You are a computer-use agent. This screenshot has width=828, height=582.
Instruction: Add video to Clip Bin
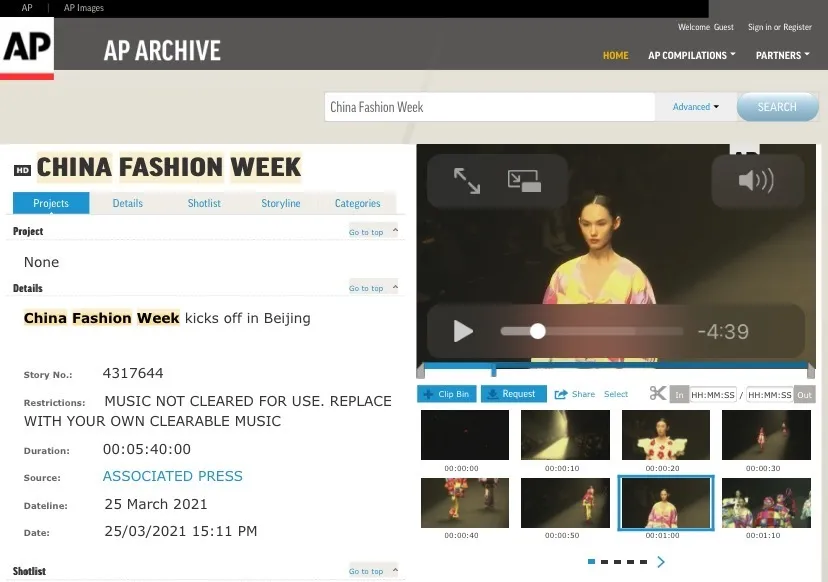pos(447,394)
